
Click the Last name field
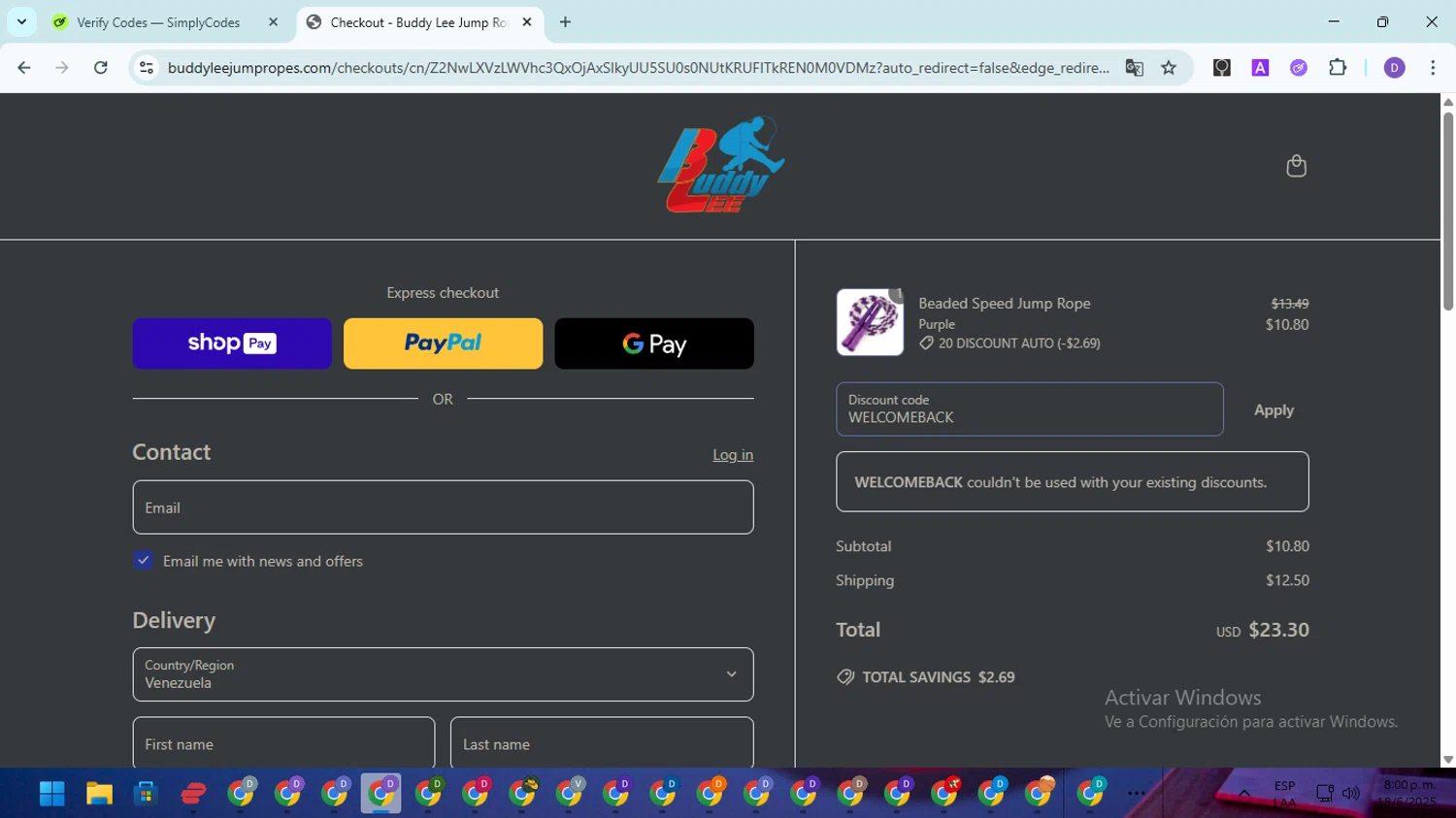[602, 743]
